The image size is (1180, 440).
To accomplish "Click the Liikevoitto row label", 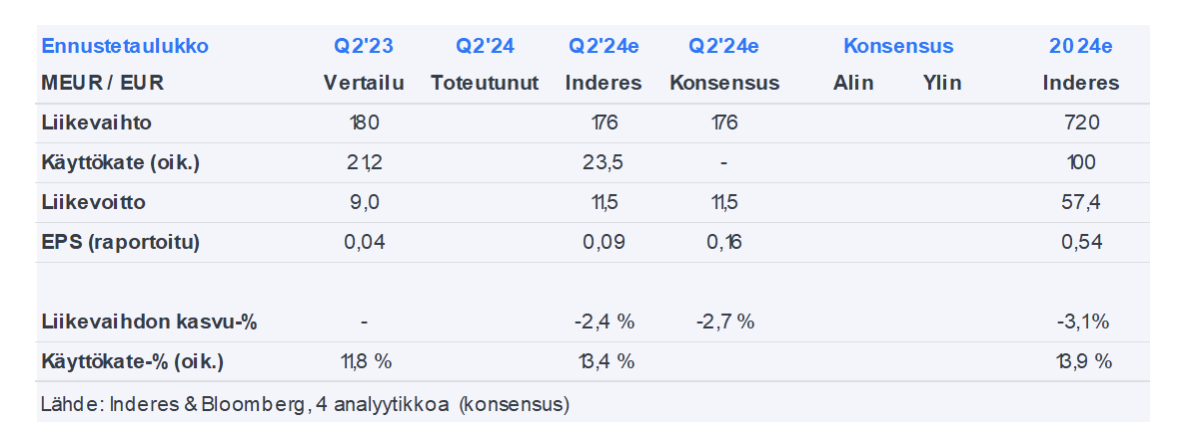I will point(94,202).
